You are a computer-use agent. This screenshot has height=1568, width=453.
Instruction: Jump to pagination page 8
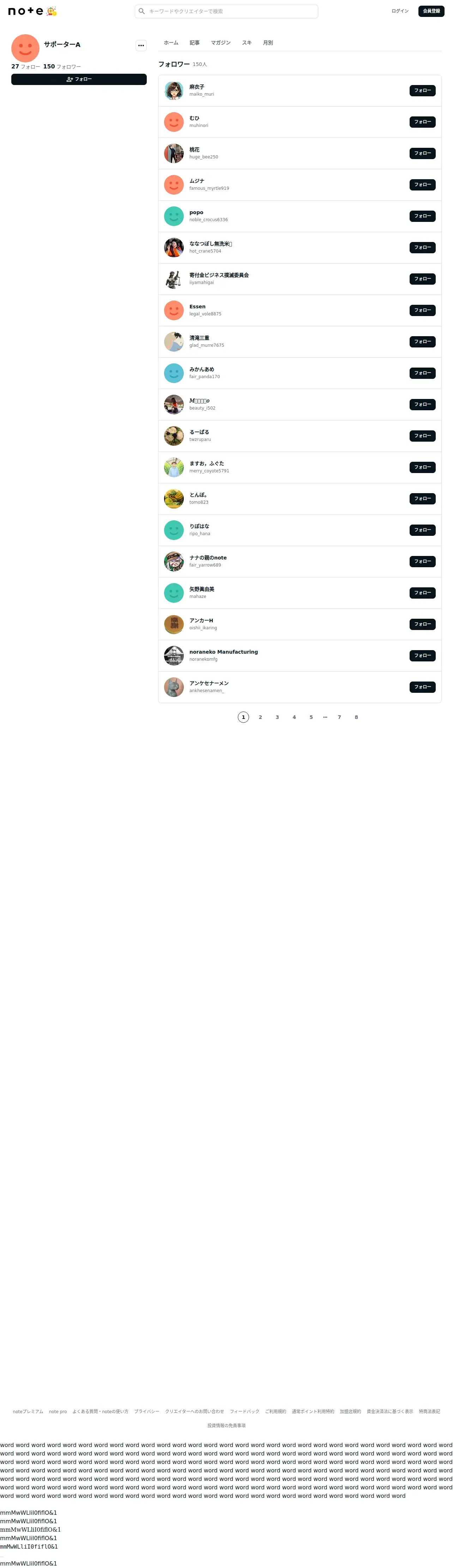[x=356, y=717]
